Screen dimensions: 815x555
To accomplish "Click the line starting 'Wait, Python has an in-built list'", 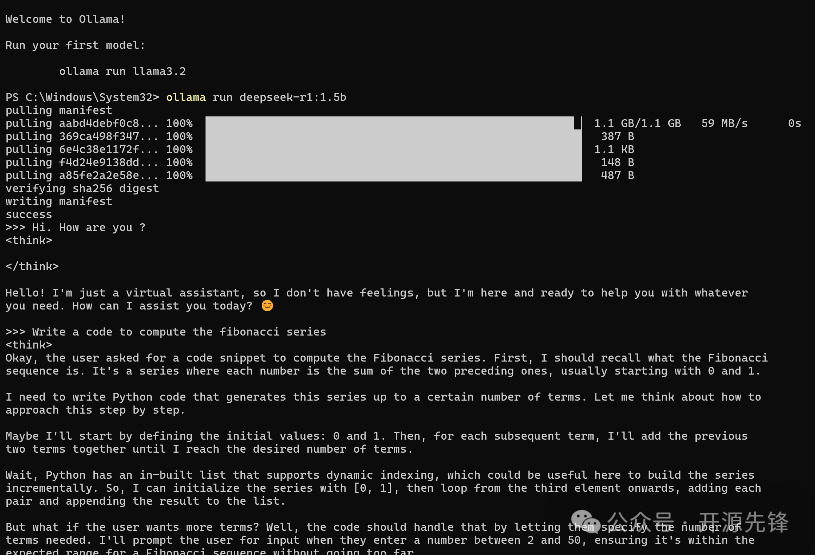I will (379, 475).
